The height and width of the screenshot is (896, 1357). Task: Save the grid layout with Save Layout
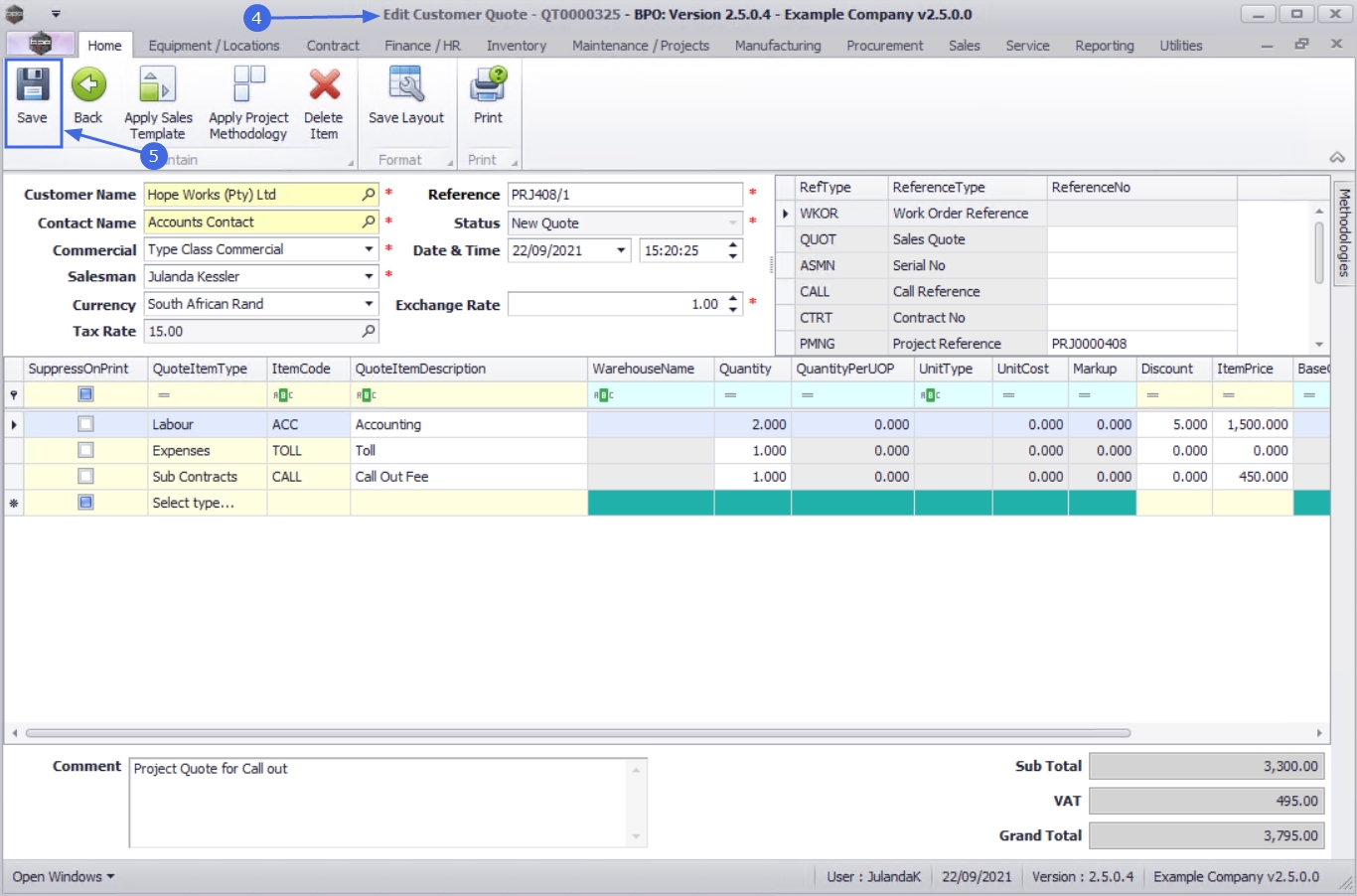pyautogui.click(x=405, y=86)
